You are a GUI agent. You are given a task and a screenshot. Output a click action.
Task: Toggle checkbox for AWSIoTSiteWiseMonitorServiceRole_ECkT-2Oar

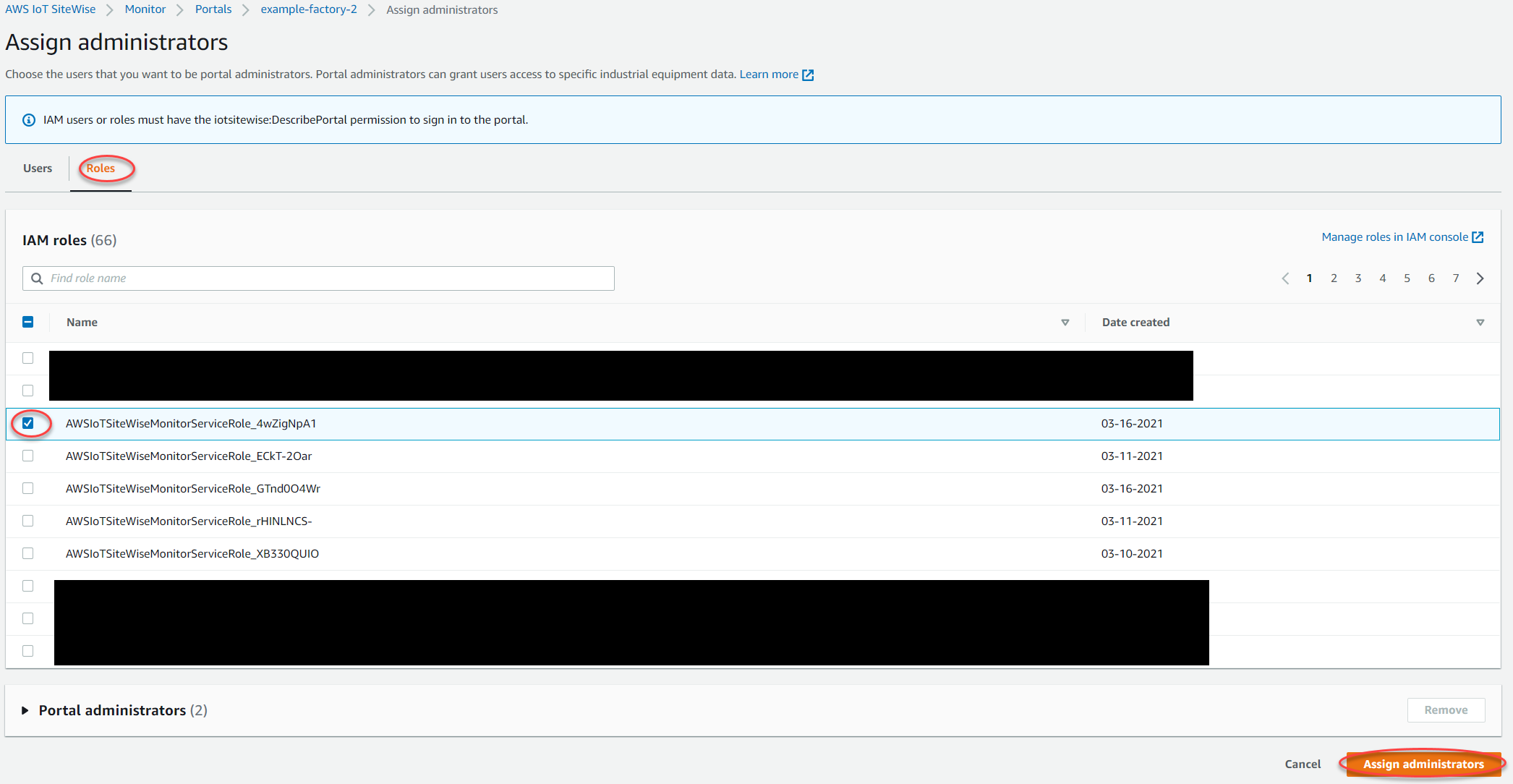(x=27, y=455)
